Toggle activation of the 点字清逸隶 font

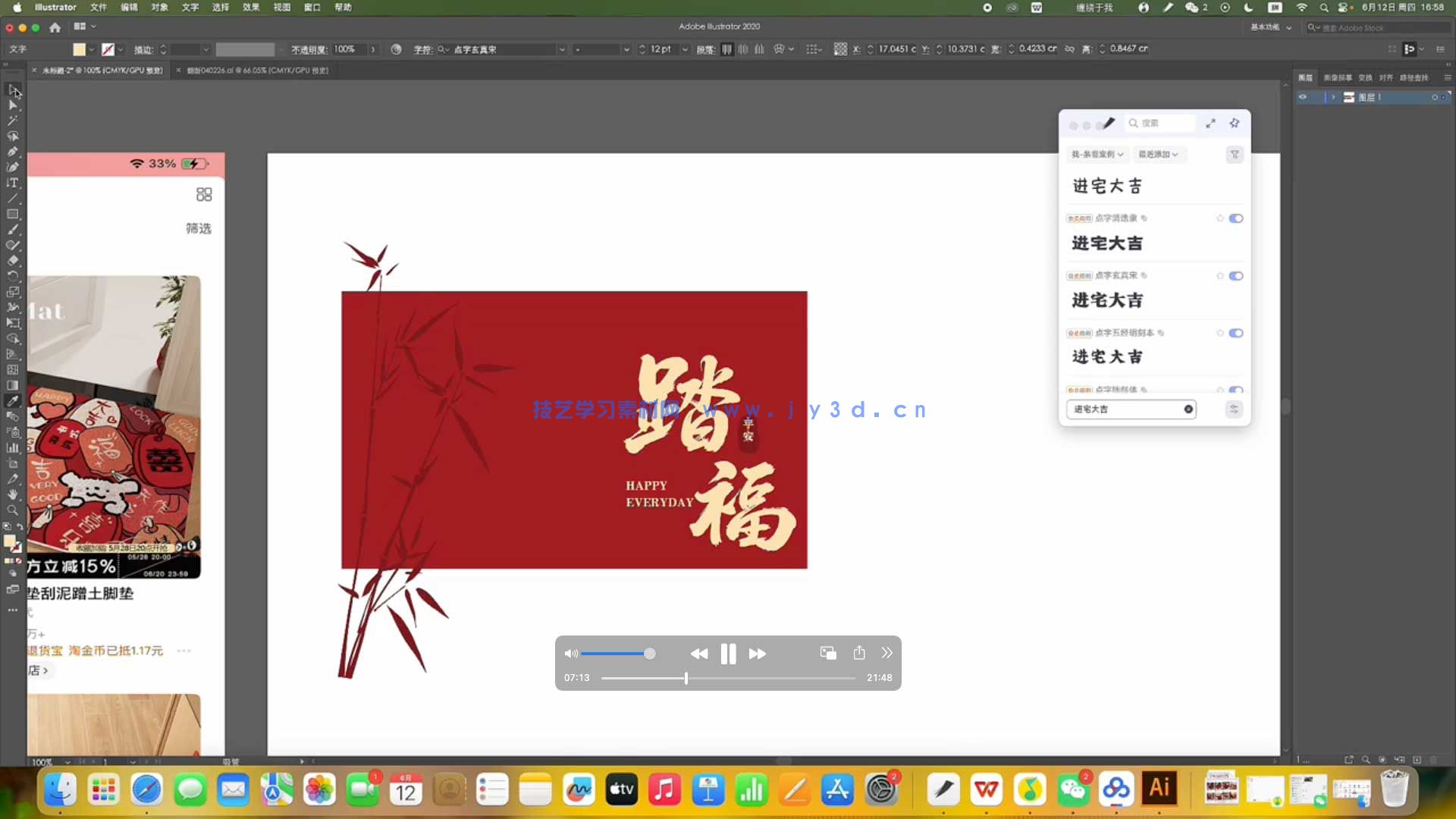pos(1237,218)
